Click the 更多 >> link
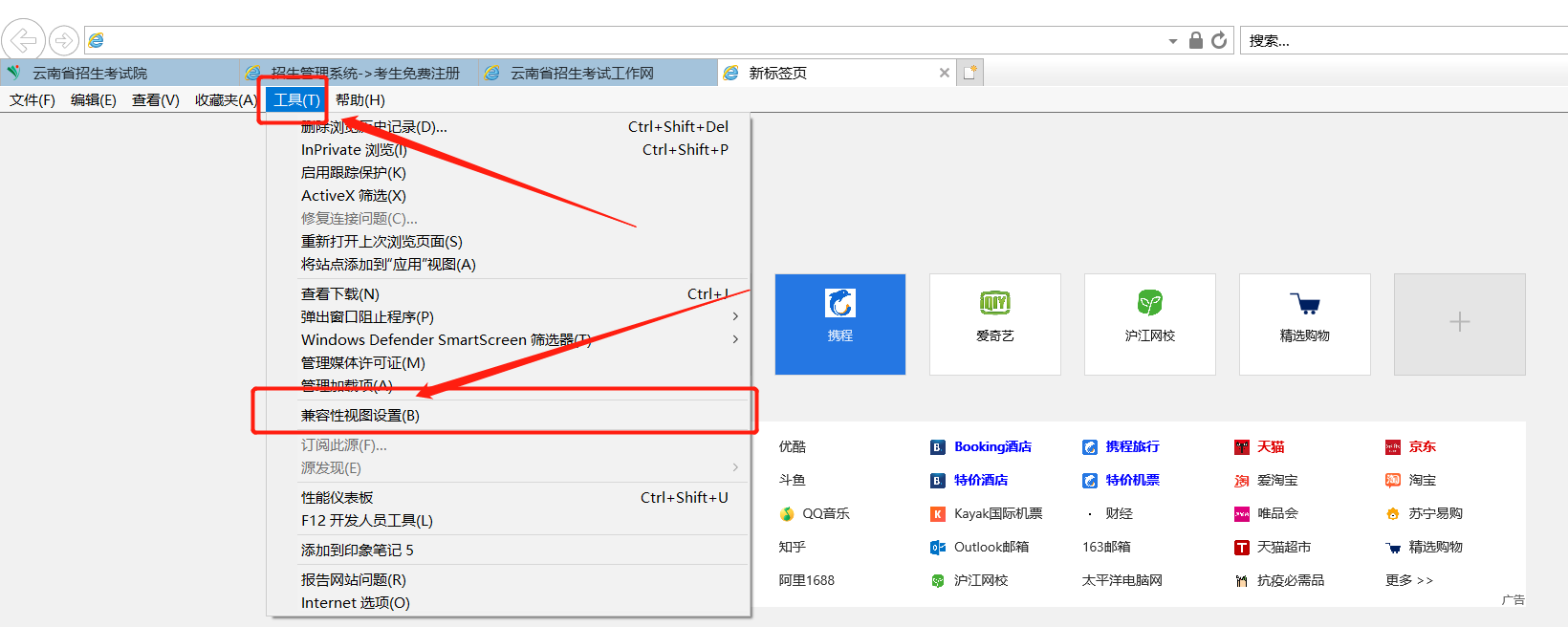This screenshot has height=627, width=1568. tap(1408, 580)
